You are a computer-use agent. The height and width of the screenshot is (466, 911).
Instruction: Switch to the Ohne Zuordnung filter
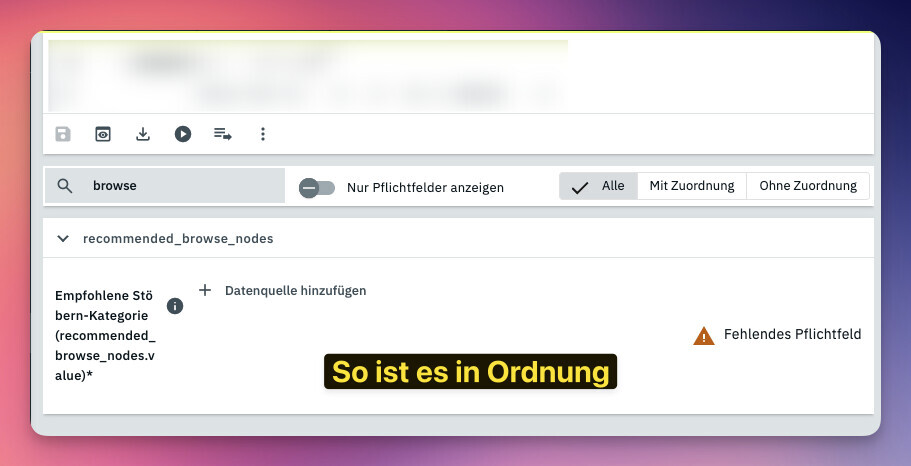click(807, 186)
